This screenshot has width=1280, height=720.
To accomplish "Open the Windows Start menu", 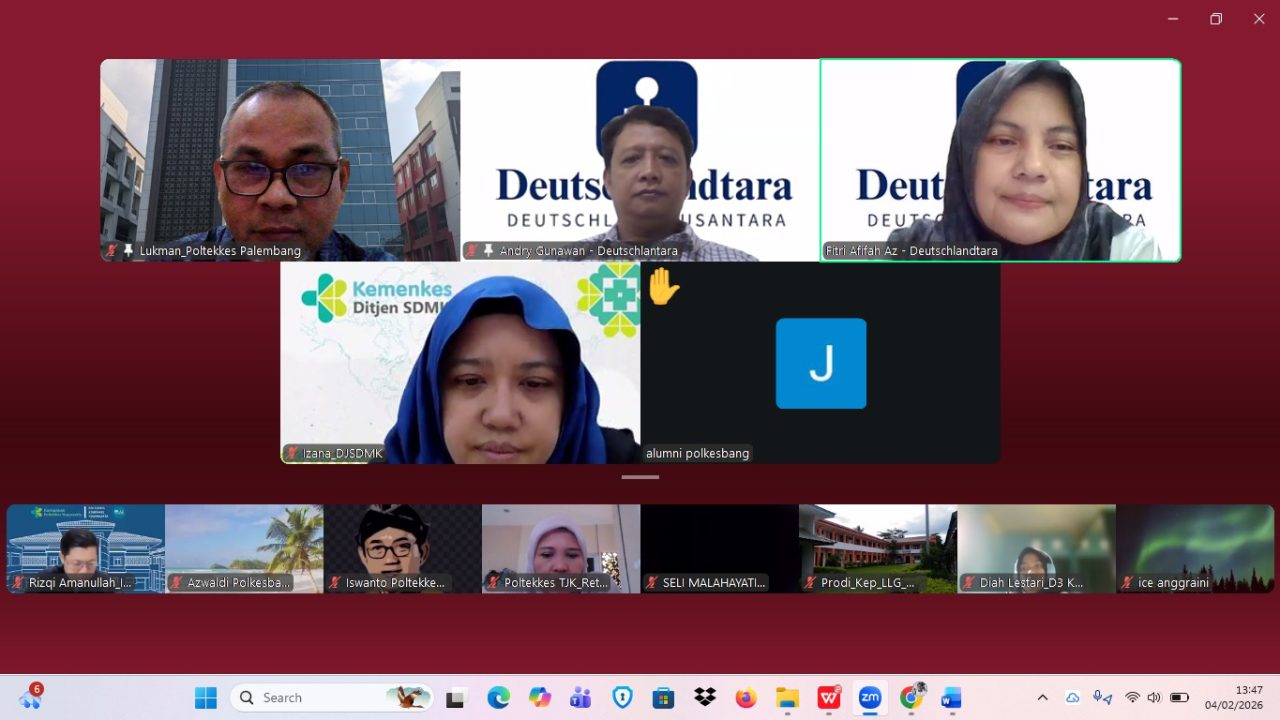I will tap(206, 697).
